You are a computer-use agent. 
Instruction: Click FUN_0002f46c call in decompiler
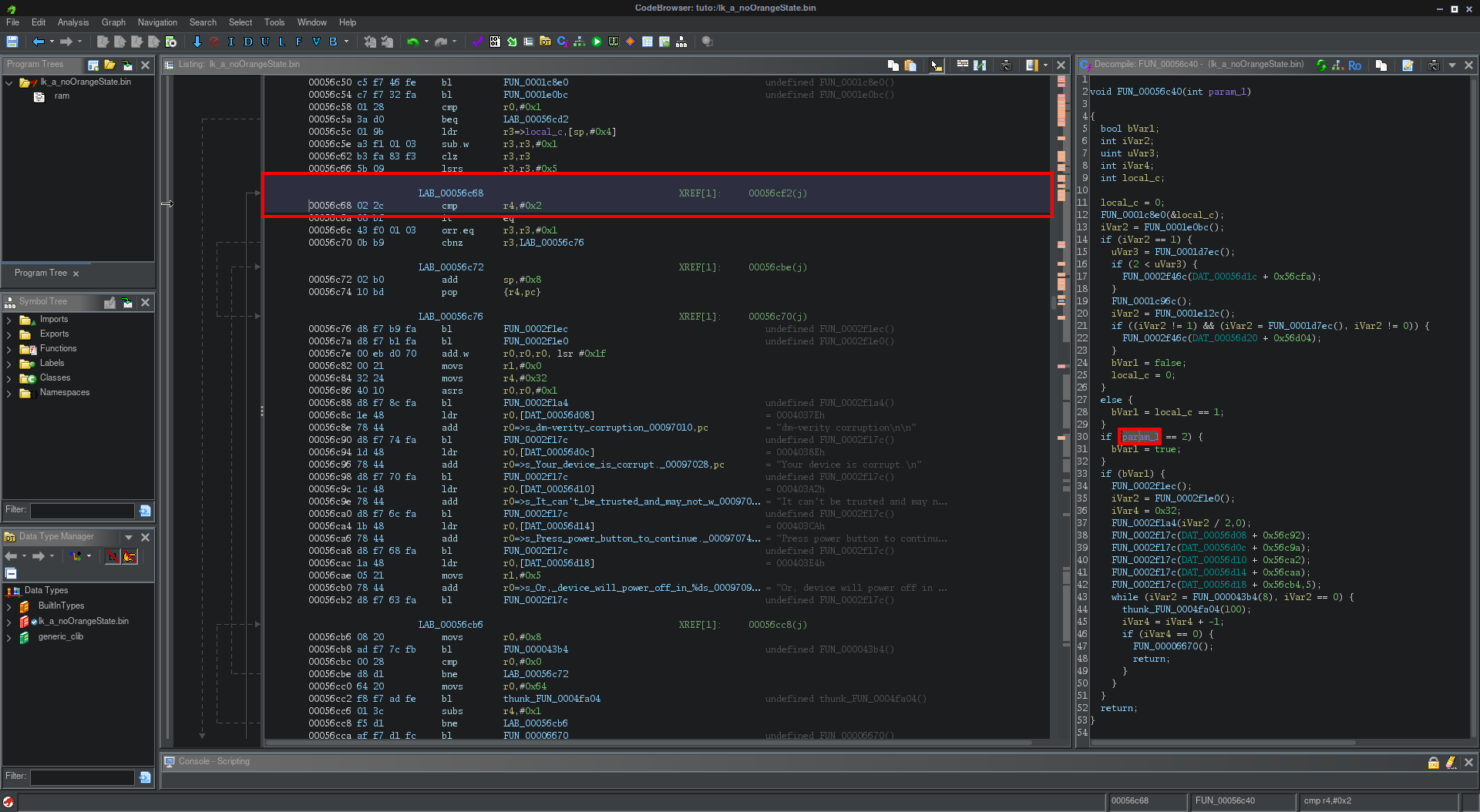coord(1154,277)
